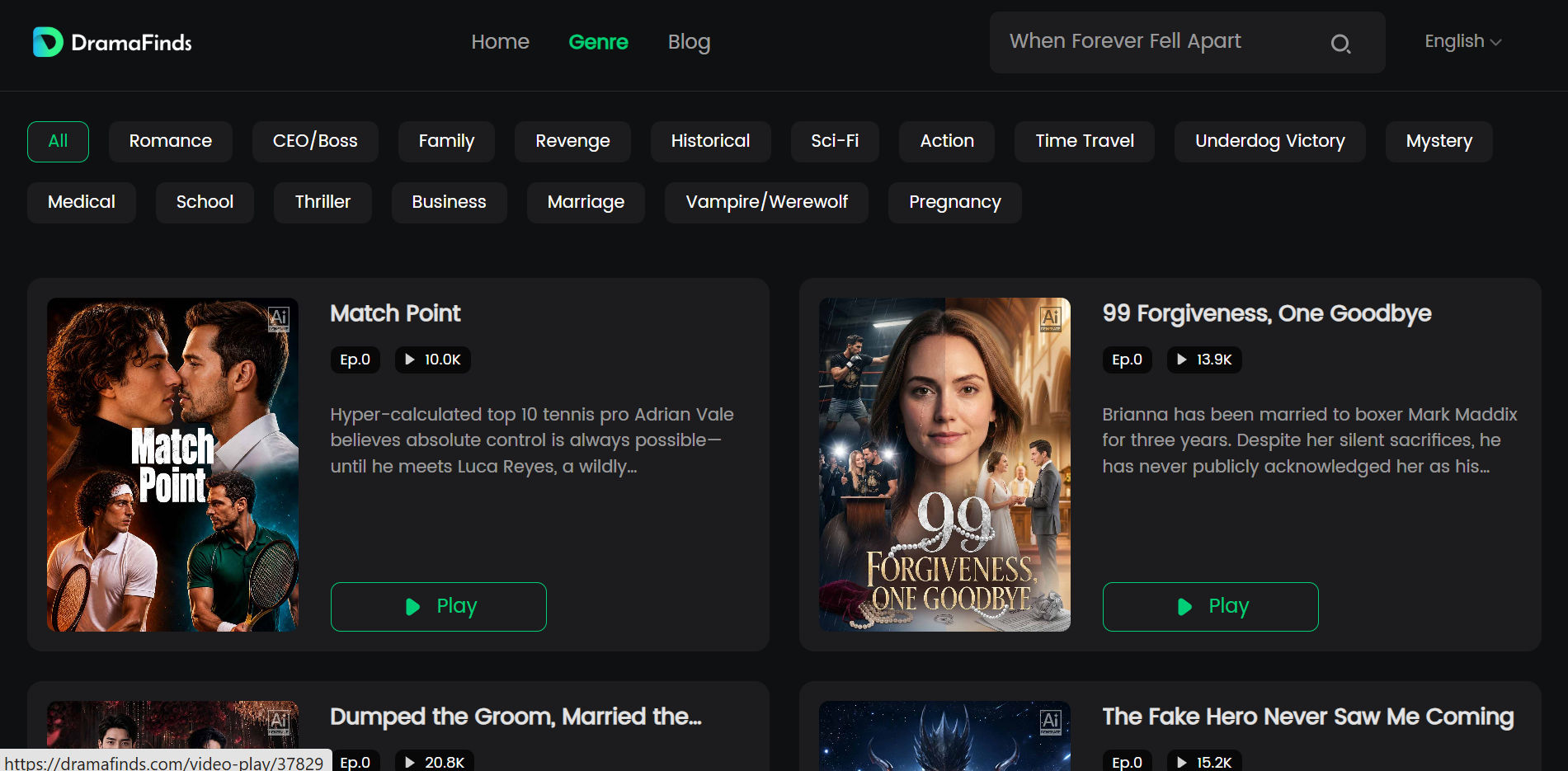
Task: Open the English language dropdown
Action: pos(1462,41)
